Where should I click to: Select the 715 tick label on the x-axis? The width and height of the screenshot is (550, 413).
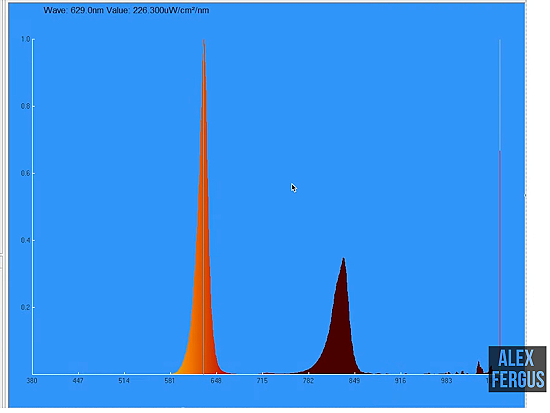tap(262, 380)
